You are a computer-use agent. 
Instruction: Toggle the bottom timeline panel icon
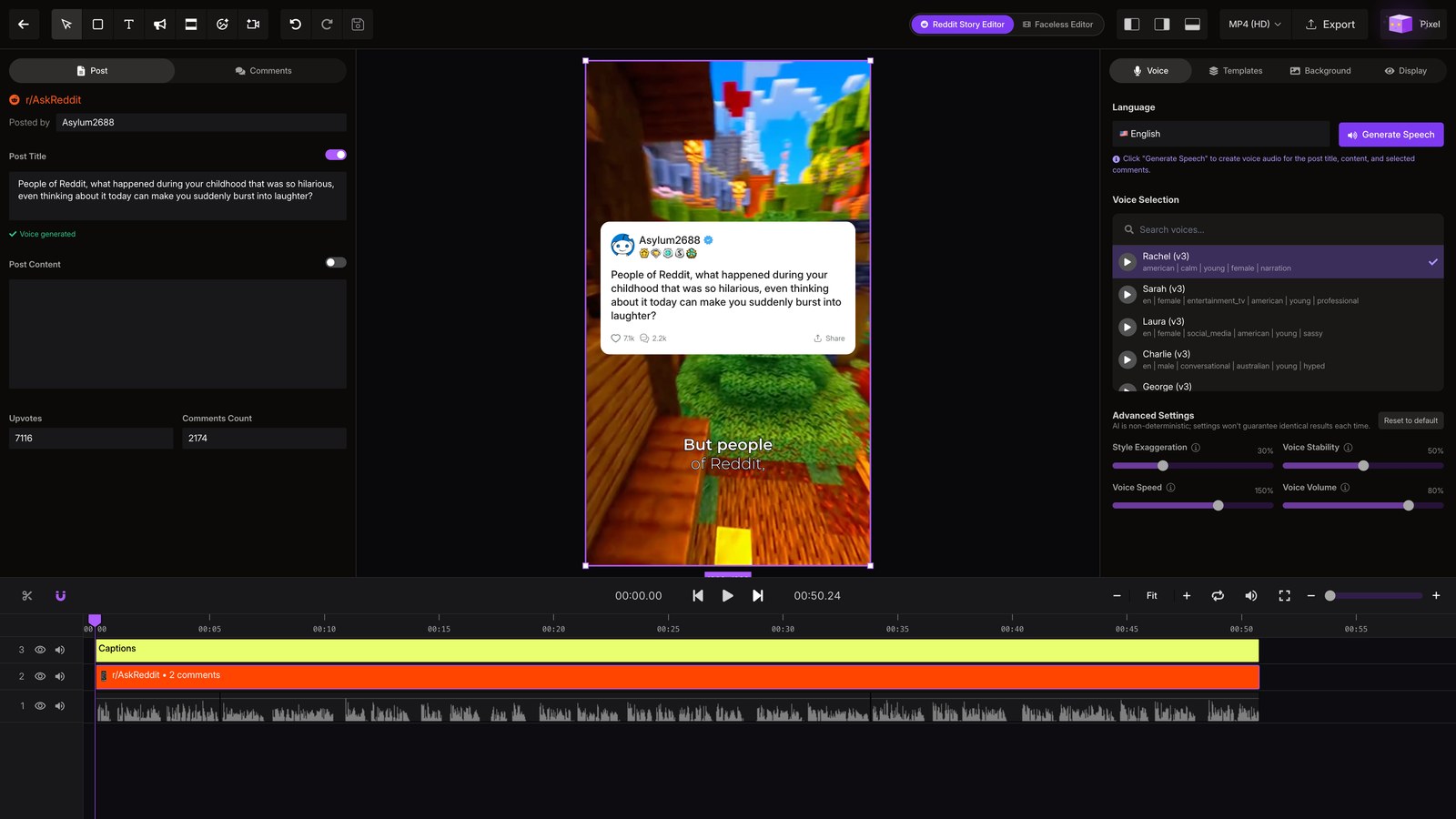pyautogui.click(x=1192, y=25)
